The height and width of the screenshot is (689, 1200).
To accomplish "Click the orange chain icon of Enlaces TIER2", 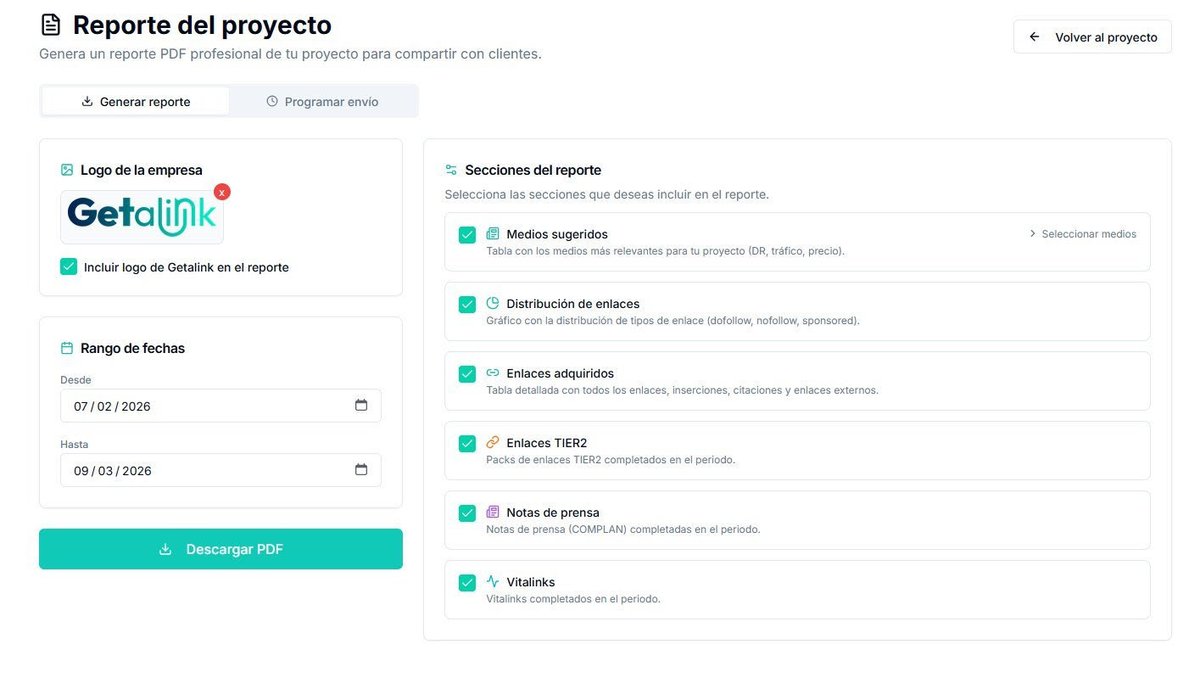I will (492, 442).
